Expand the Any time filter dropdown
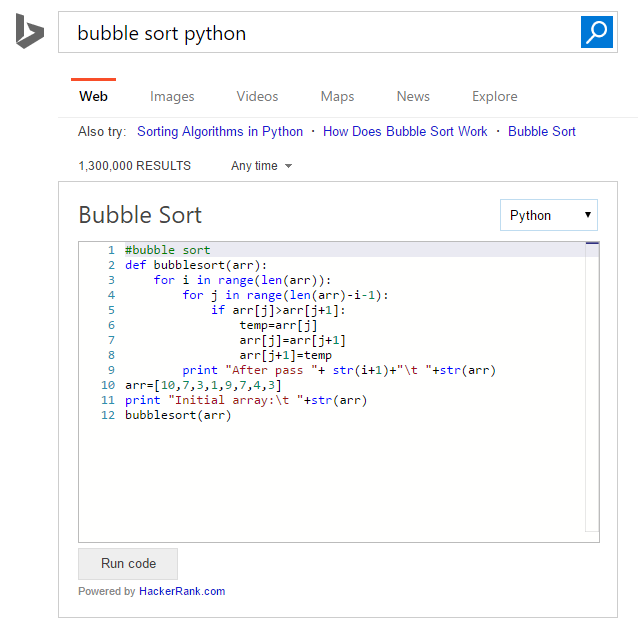The width and height of the screenshot is (638, 638). coord(262,166)
